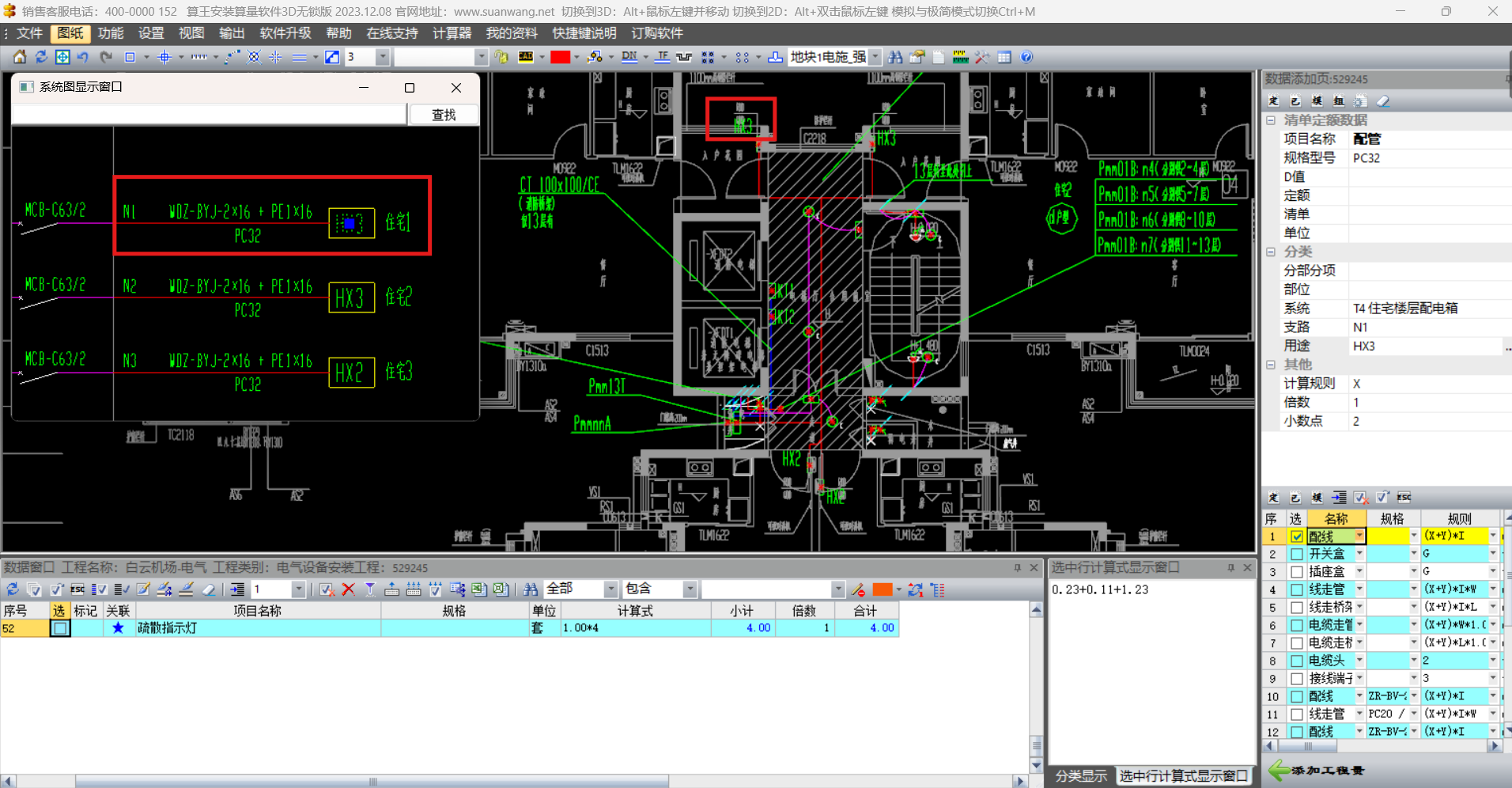The width and height of the screenshot is (1512, 788).
Task: Click the green arrow 添加工程量 icon
Action: (1280, 770)
